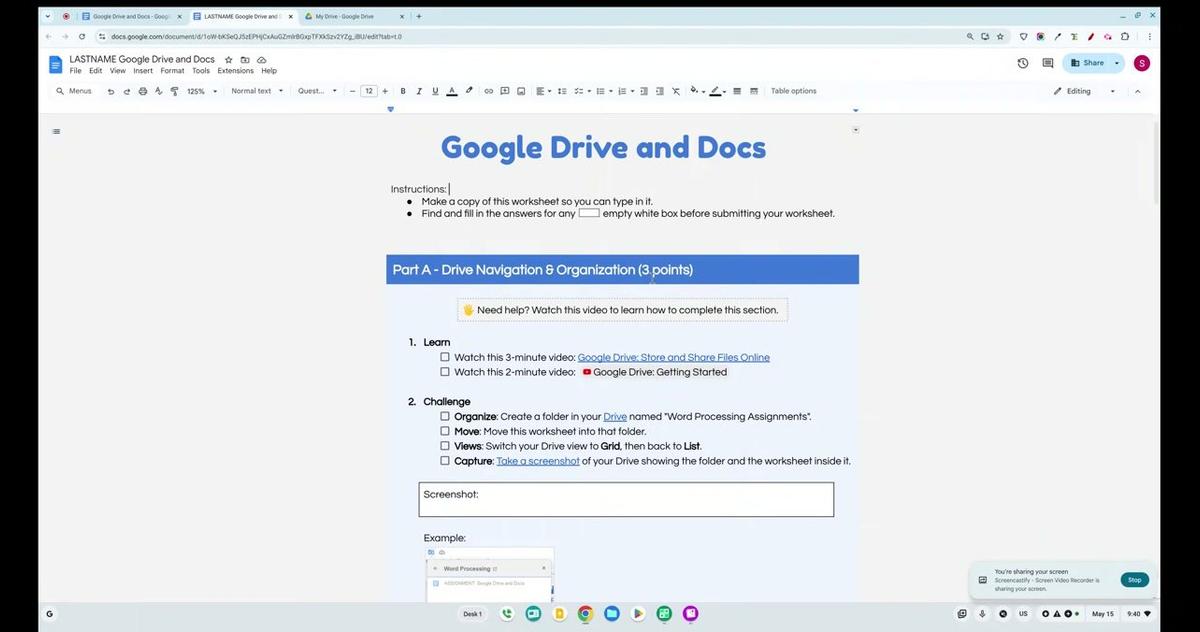Open the checklist options dropdown

(589, 91)
